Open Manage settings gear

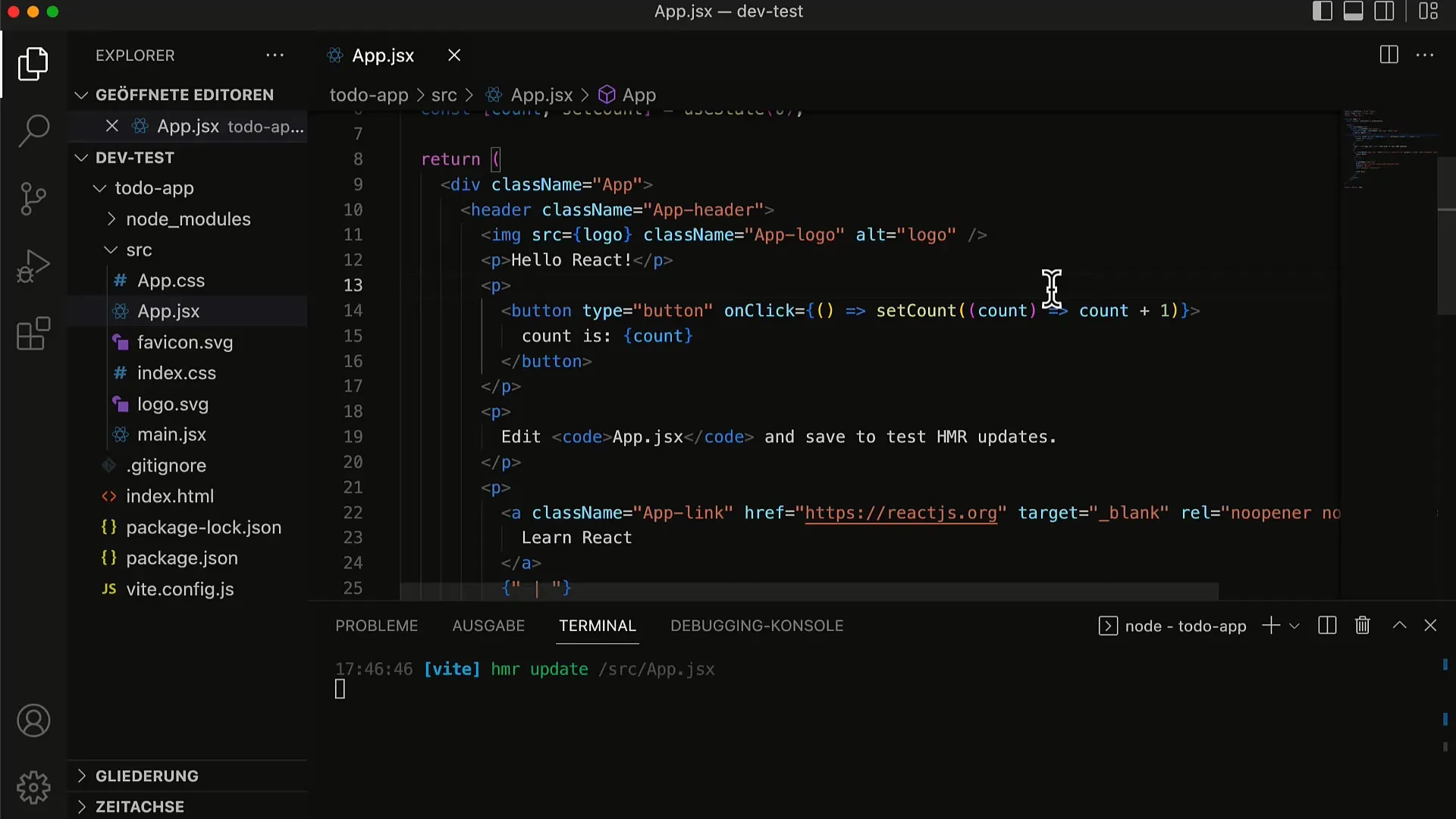pos(33,788)
